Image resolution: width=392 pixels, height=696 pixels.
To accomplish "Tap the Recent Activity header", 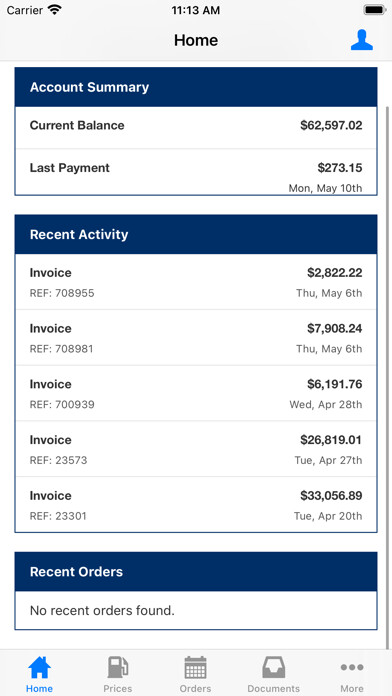I will 196,234.
